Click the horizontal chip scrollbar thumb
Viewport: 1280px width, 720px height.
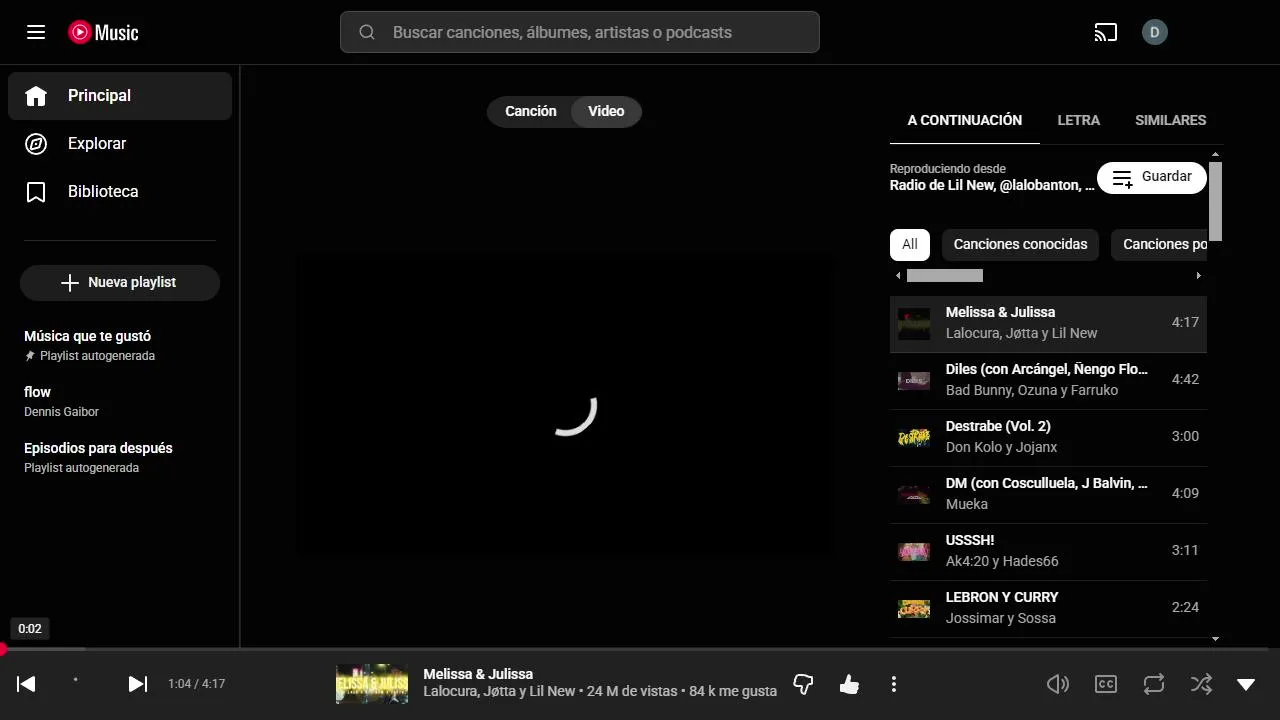pyautogui.click(x=945, y=275)
